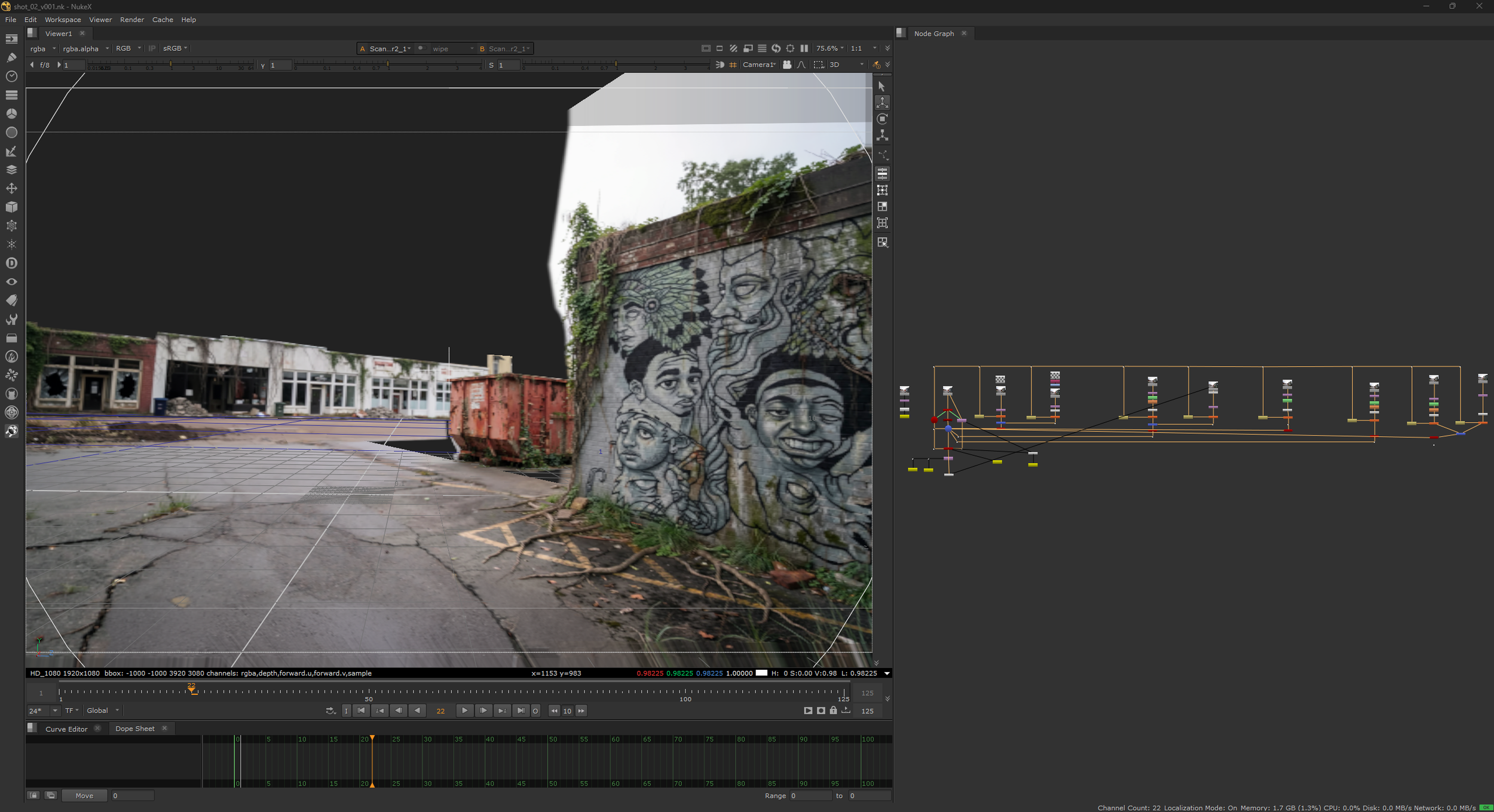Open the Global frame range dropdown

pos(103,710)
